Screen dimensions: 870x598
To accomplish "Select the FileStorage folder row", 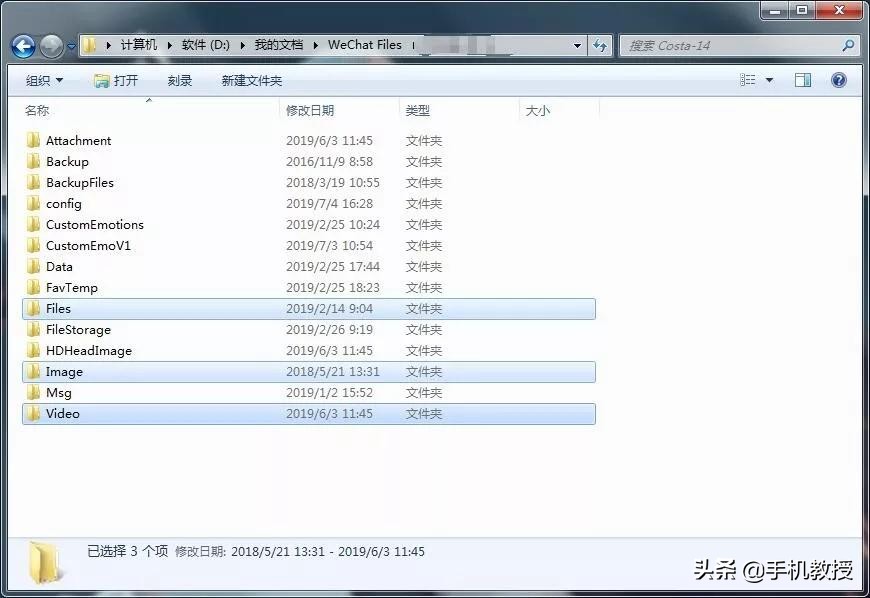I will (308, 330).
